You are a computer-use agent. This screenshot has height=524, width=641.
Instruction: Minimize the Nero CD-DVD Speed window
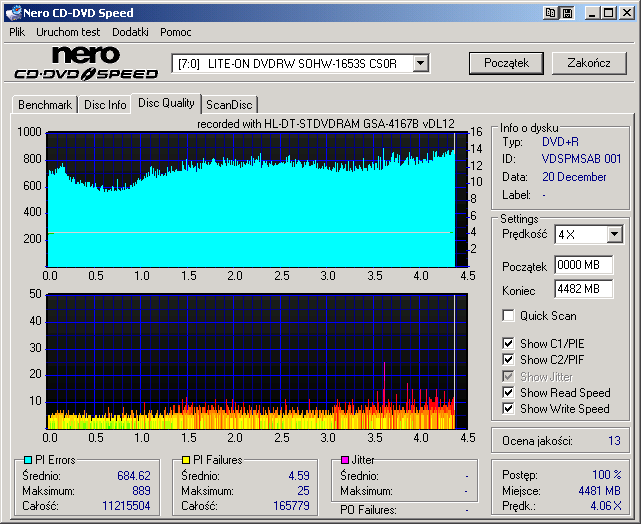[x=592, y=13]
